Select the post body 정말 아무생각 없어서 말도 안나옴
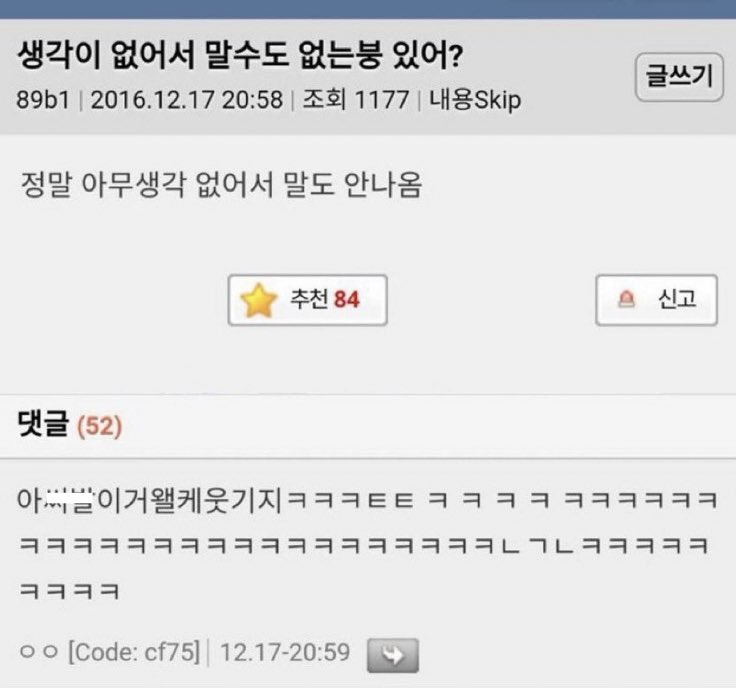Viewport: 736px width, 688px height. [222, 184]
